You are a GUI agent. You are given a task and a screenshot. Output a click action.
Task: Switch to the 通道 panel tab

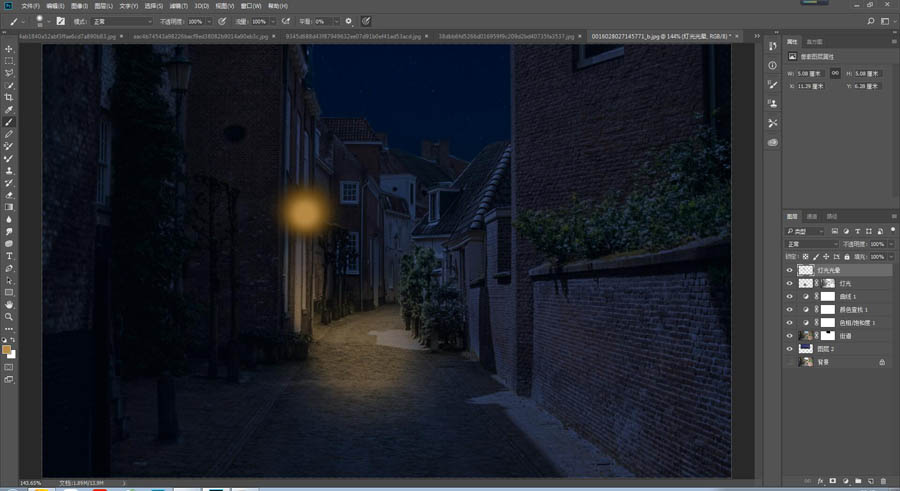click(x=812, y=216)
